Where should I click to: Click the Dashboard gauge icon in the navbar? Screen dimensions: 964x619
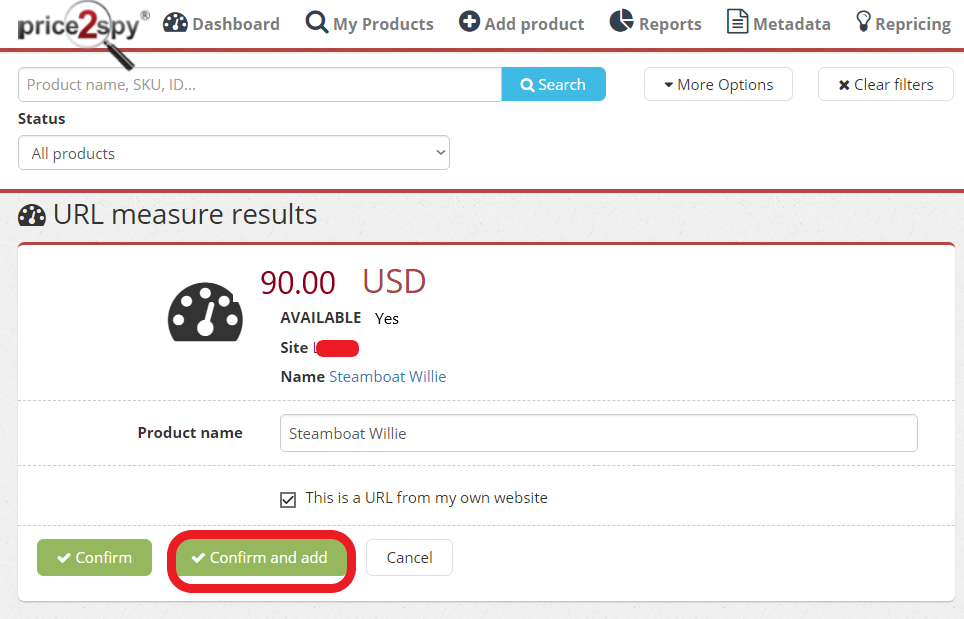pos(175,23)
